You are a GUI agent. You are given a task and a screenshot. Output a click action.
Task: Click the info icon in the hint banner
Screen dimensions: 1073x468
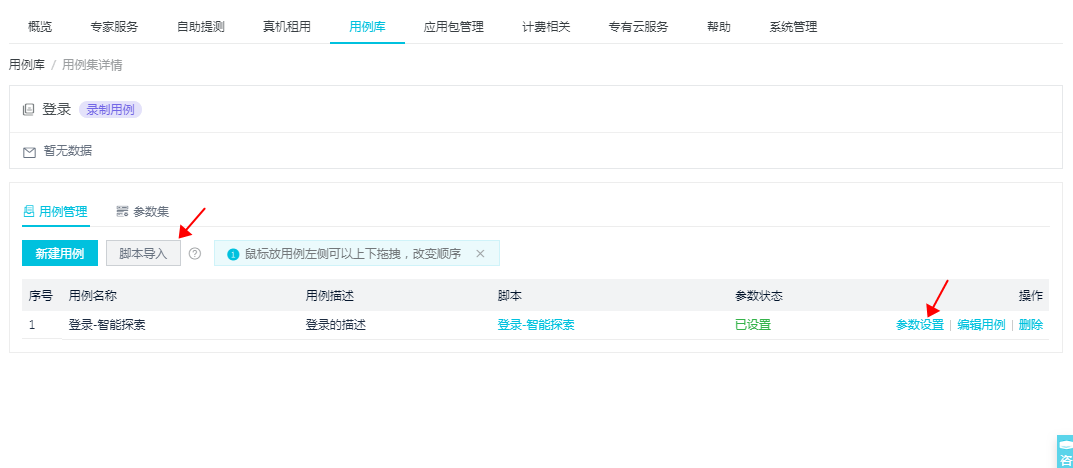pos(233,254)
